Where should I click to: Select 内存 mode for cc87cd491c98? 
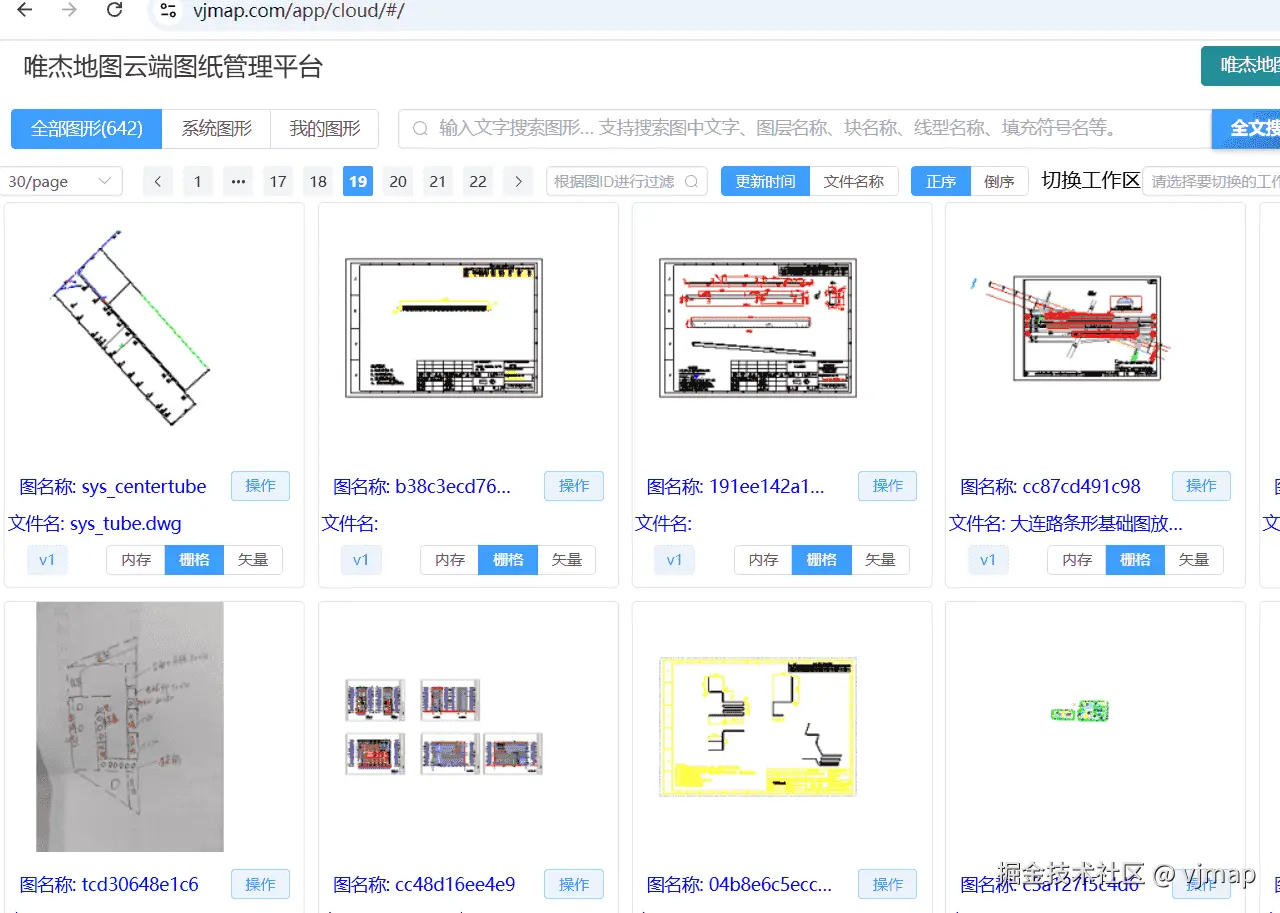1077,560
